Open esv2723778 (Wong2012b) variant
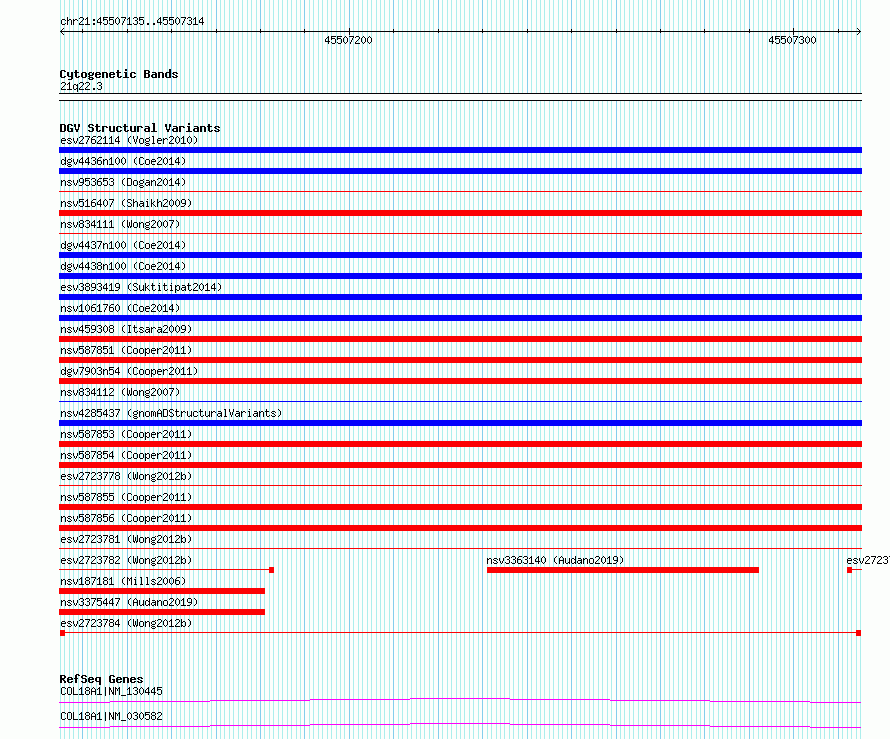The image size is (890, 739). 126,476
